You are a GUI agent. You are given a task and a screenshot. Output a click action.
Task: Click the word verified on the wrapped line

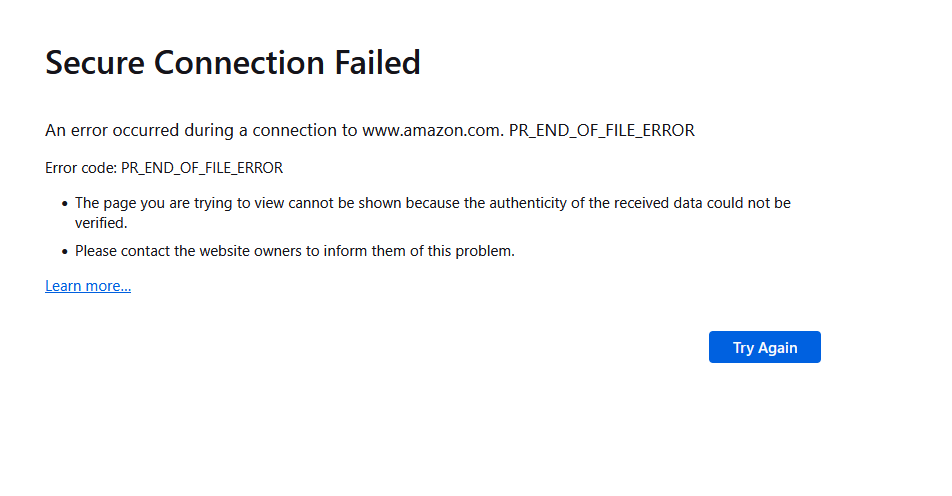point(101,223)
